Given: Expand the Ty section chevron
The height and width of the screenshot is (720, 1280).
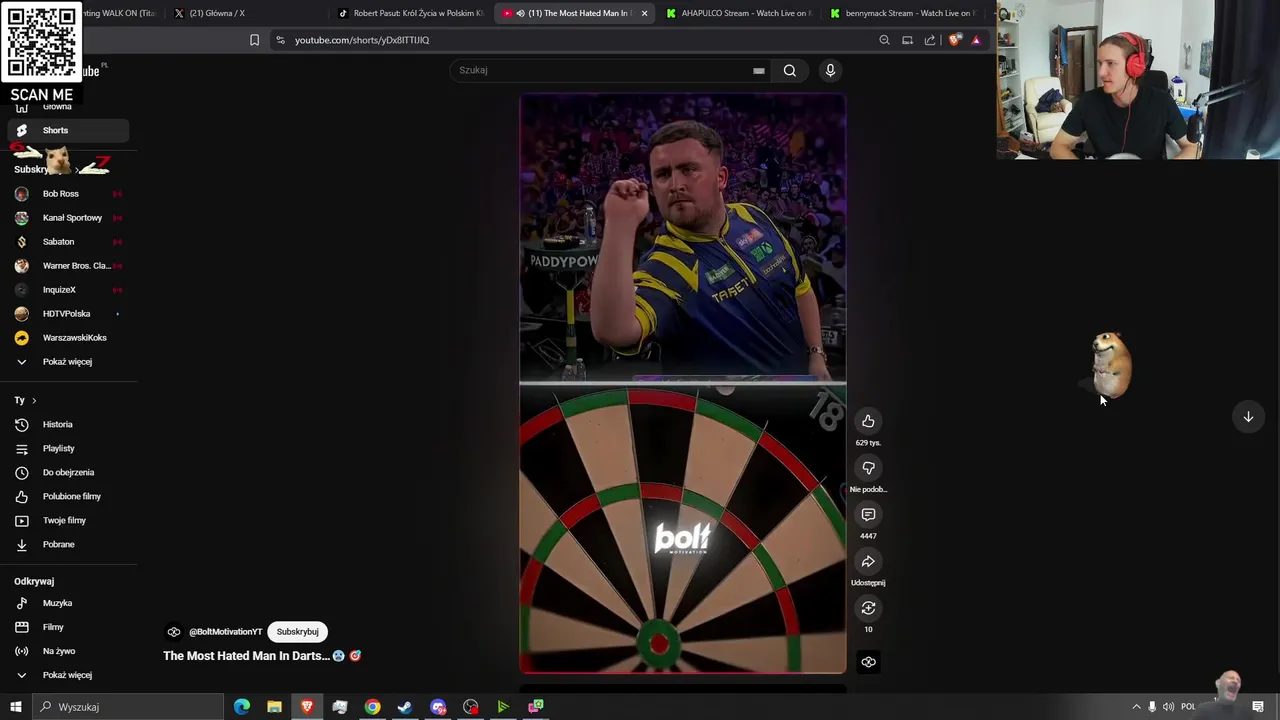Looking at the screenshot, I should (33, 400).
